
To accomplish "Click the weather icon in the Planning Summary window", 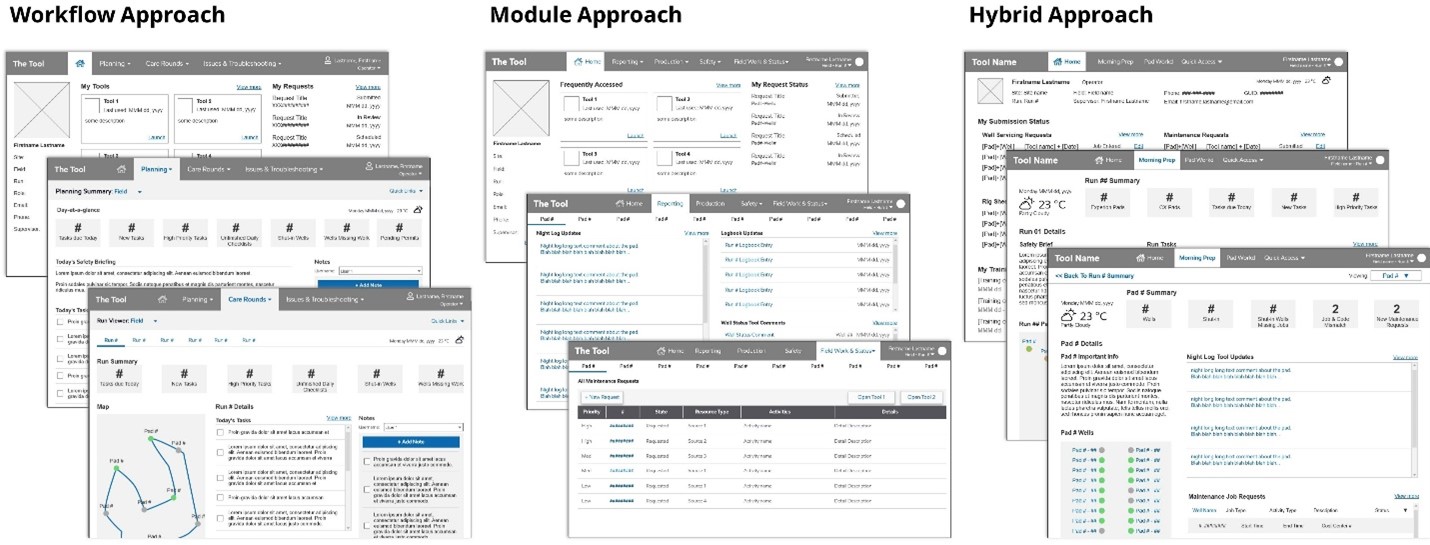I will pos(417,210).
